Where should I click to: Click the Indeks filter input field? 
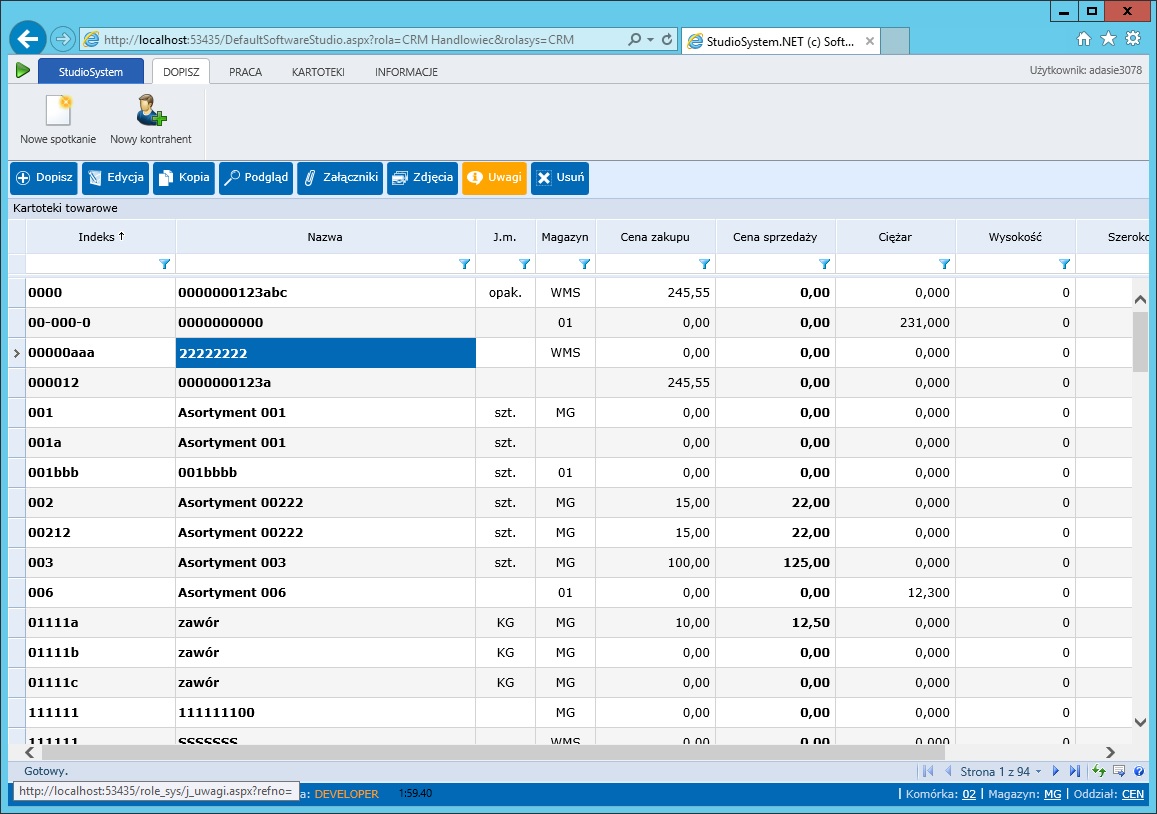click(91, 264)
